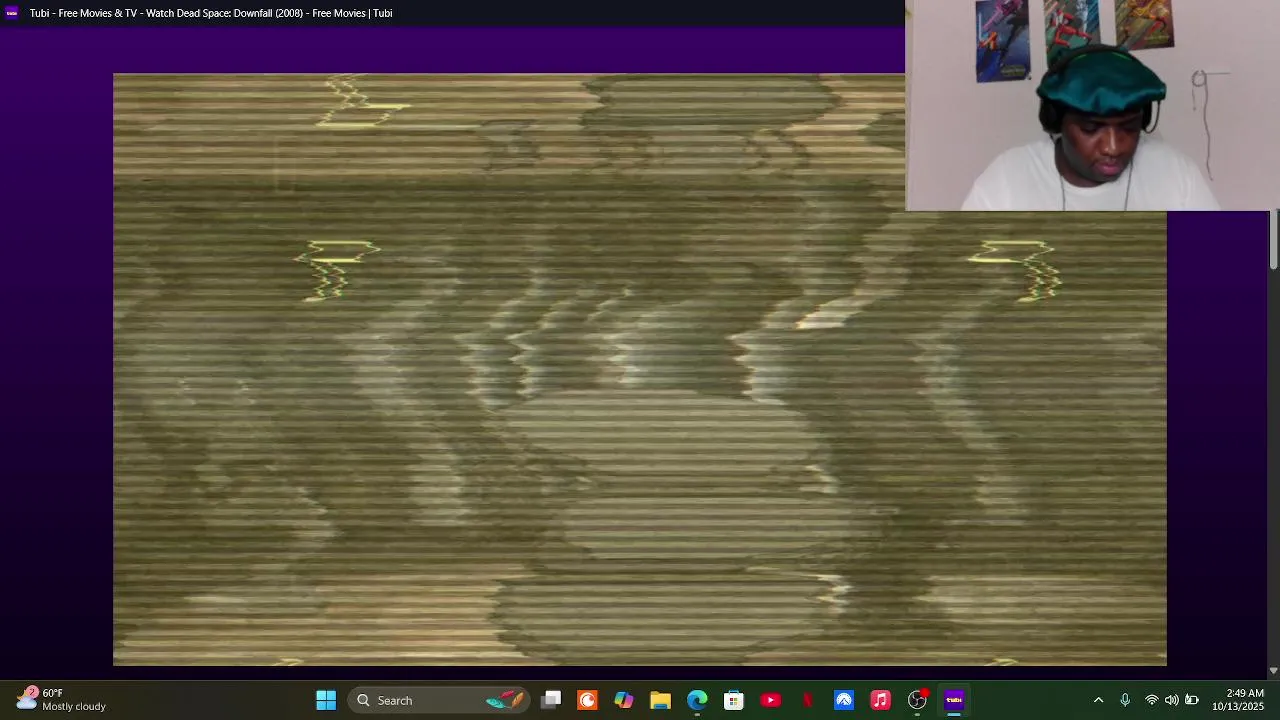The image size is (1280, 720).
Task: Click the microphone tray icon
Action: [x=1125, y=700]
